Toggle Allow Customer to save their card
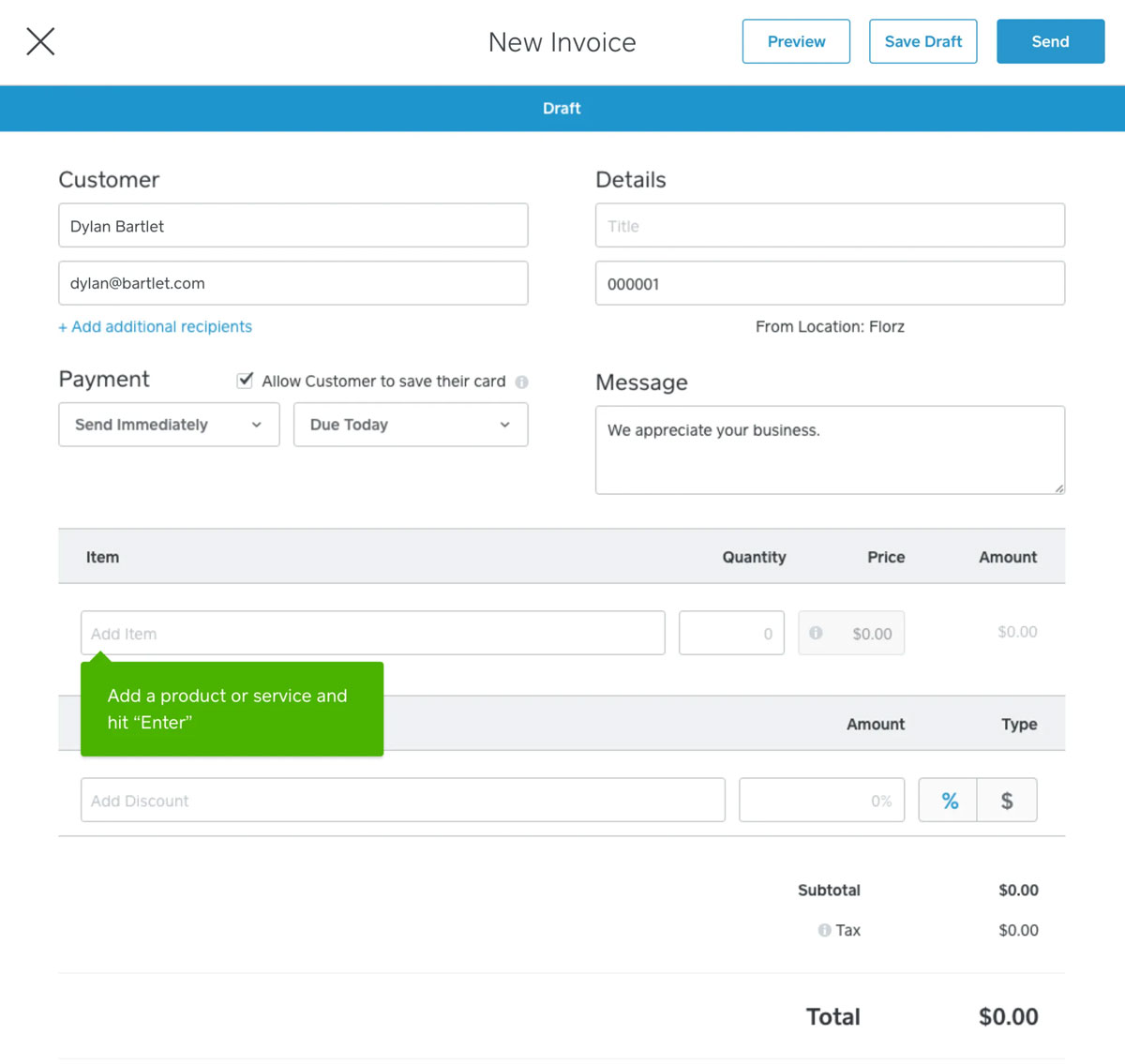 (x=245, y=380)
